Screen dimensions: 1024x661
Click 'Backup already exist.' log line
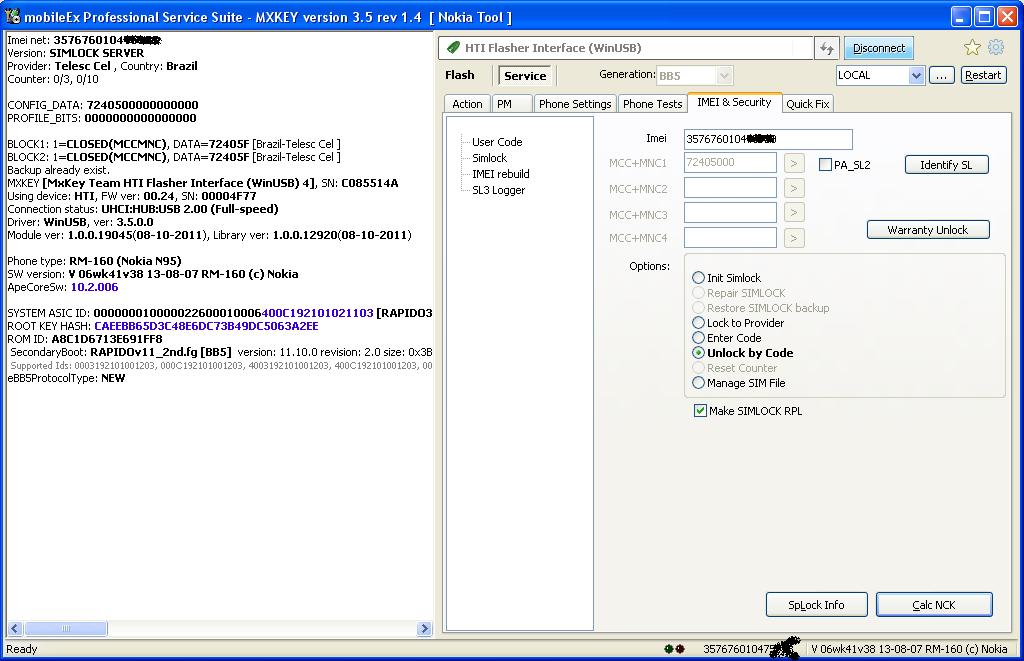click(59, 170)
